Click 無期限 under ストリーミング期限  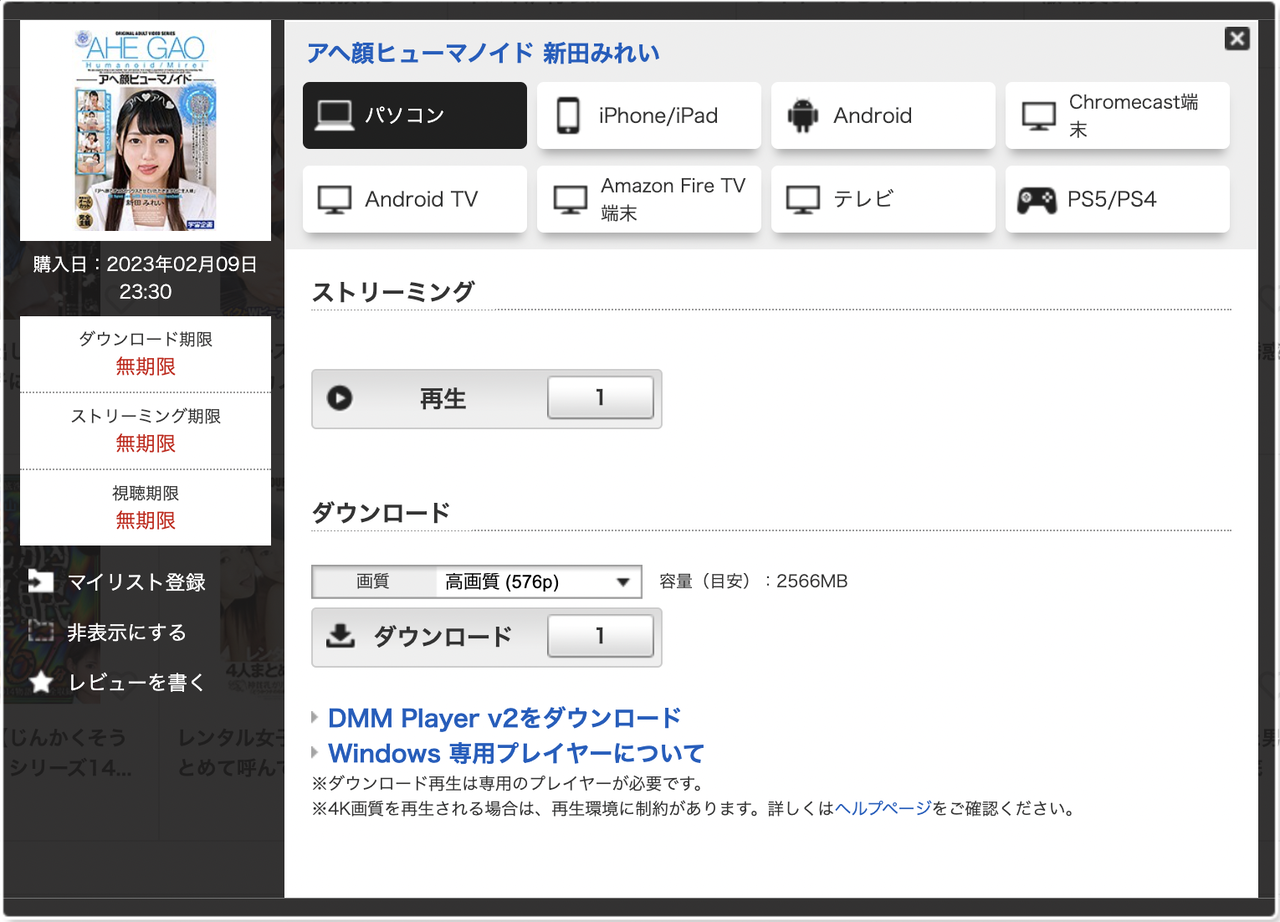[146, 443]
